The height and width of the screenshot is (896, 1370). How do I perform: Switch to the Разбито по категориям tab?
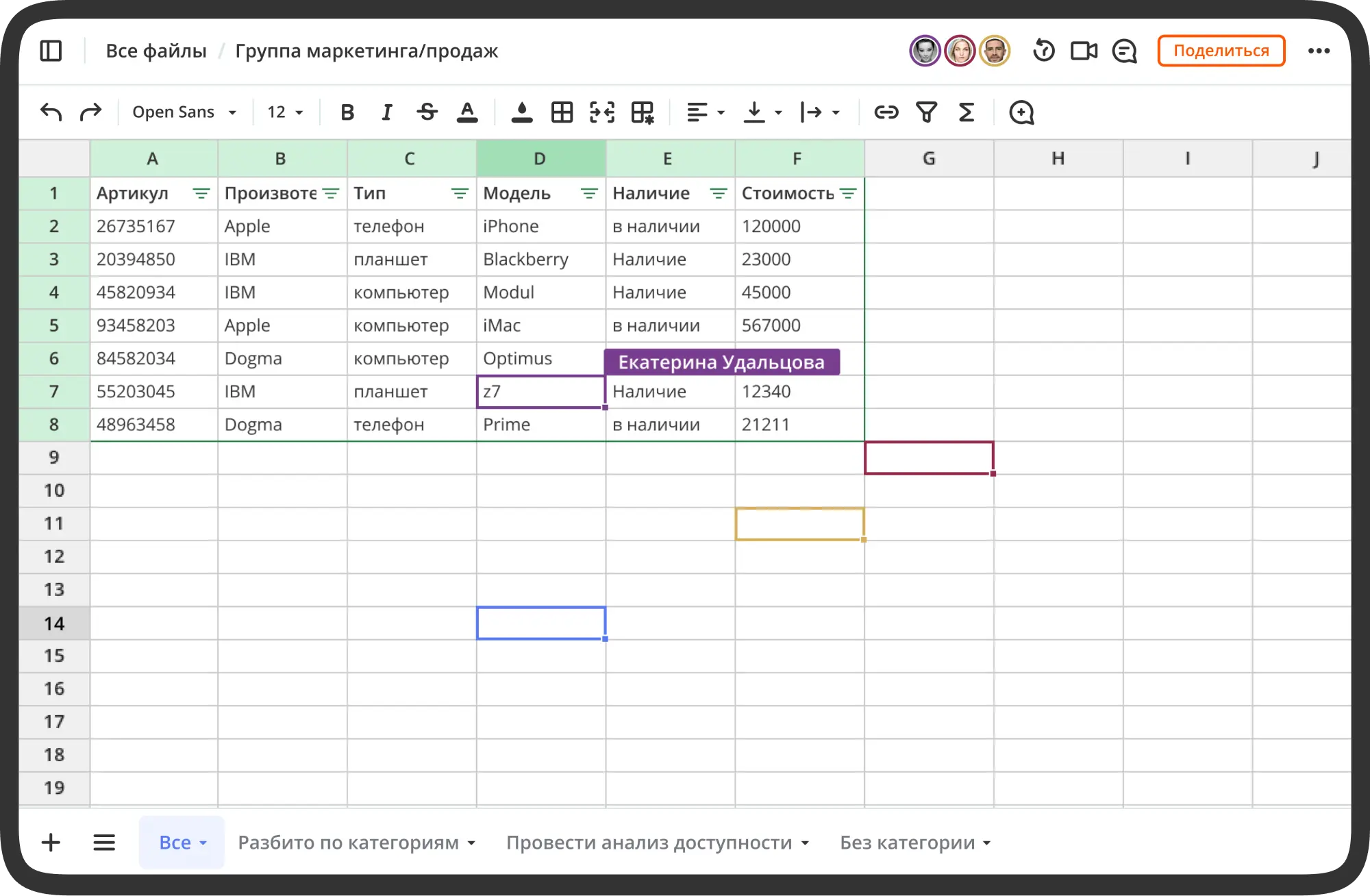click(x=356, y=843)
